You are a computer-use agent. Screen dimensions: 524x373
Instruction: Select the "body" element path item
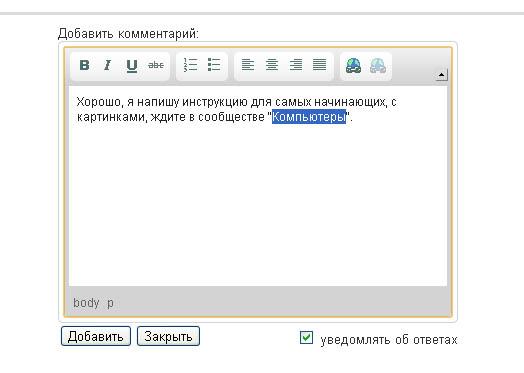pyautogui.click(x=86, y=303)
